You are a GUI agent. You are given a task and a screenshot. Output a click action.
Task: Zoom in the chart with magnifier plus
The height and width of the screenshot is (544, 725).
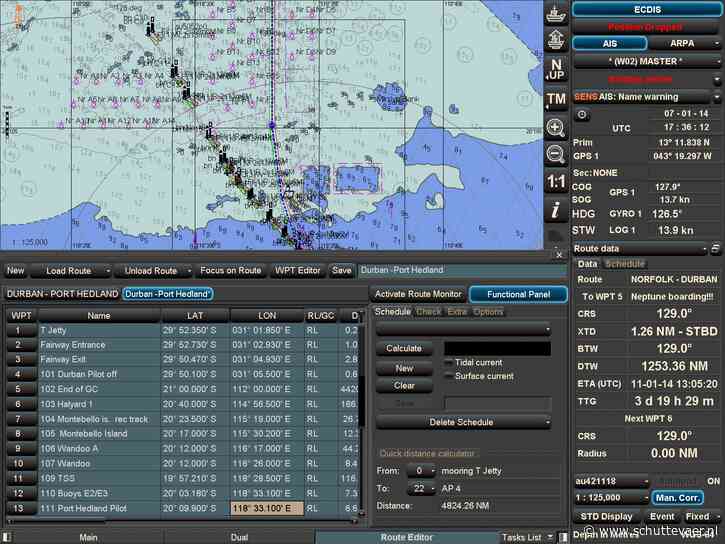[x=556, y=128]
